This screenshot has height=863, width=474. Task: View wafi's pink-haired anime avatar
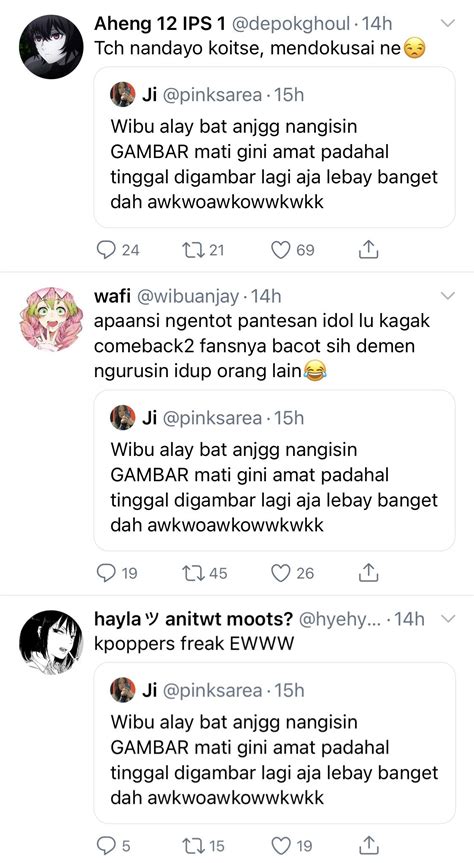[x=51, y=319]
